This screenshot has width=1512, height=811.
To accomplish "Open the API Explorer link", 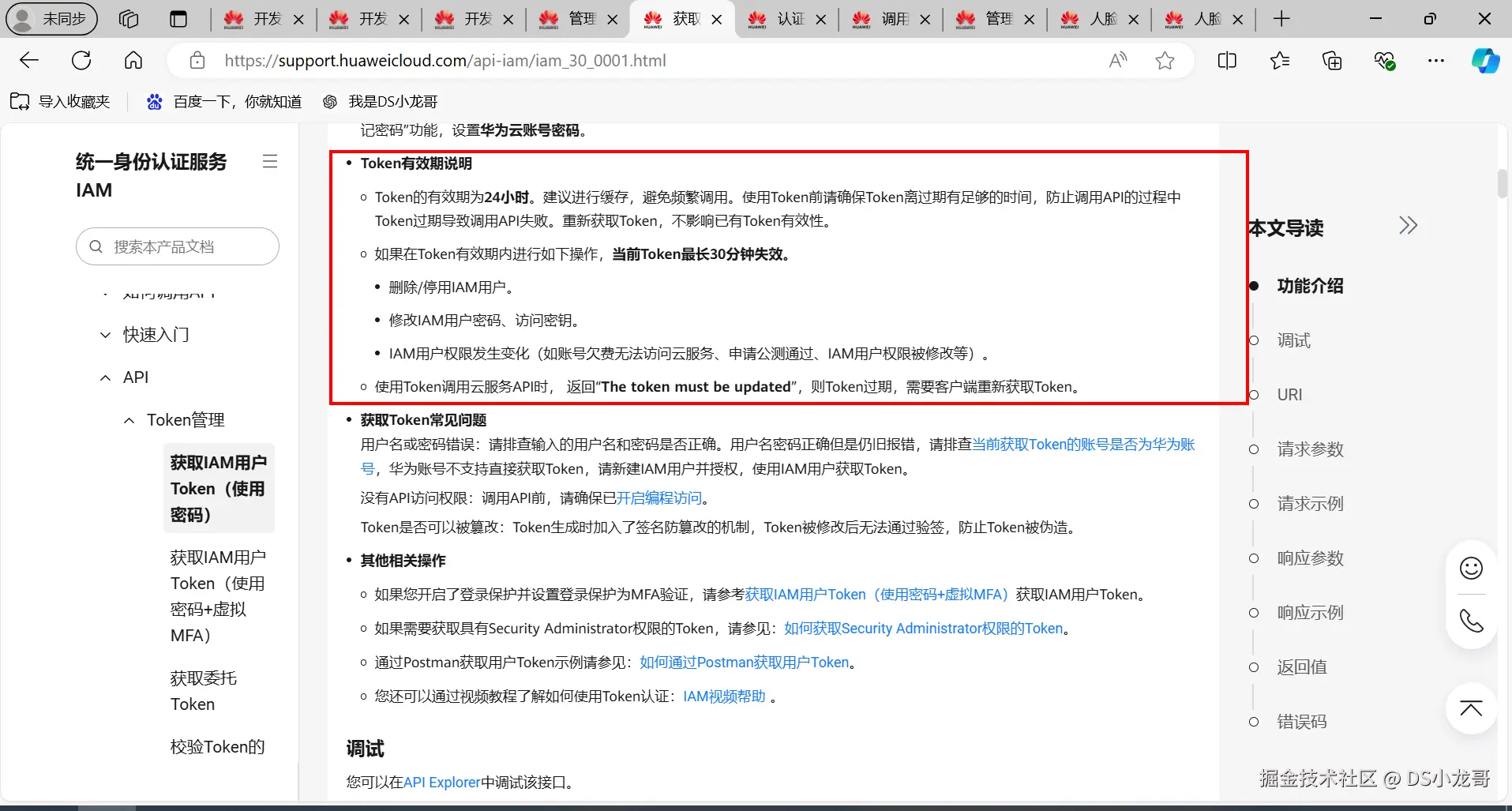I will [441, 783].
